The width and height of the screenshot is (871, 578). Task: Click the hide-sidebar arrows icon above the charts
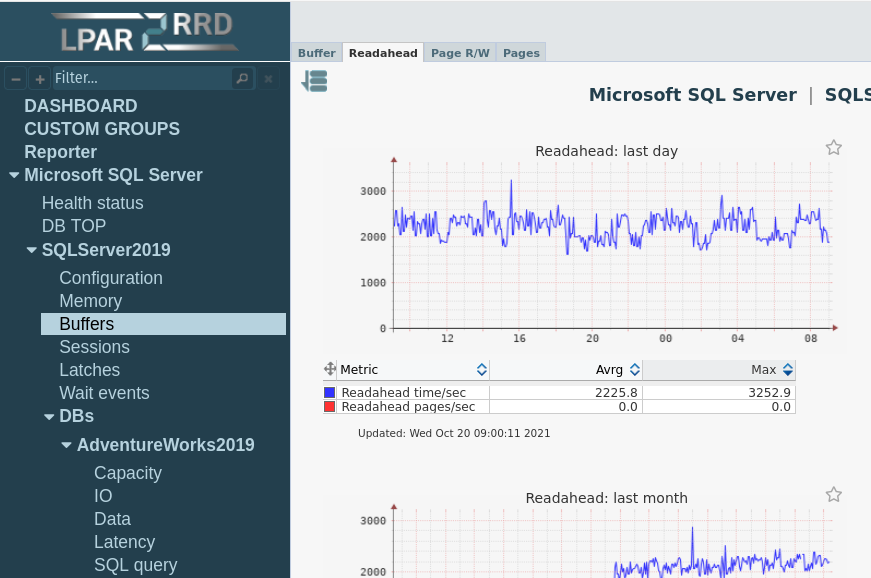(314, 80)
